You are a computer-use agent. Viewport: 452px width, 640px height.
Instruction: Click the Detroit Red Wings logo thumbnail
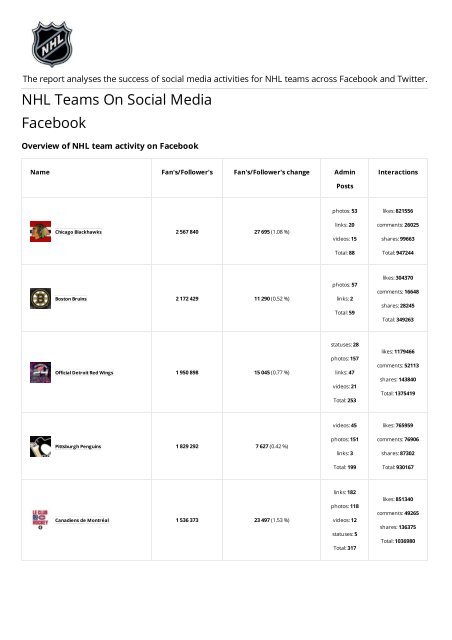point(40,372)
